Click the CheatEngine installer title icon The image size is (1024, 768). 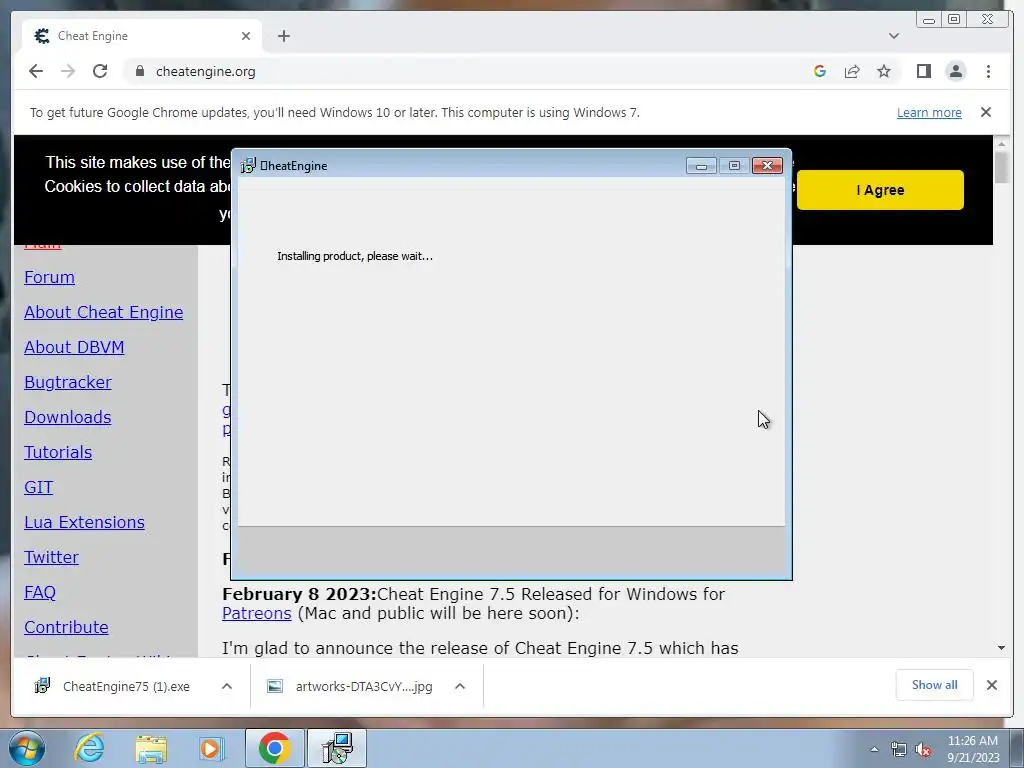click(248, 166)
